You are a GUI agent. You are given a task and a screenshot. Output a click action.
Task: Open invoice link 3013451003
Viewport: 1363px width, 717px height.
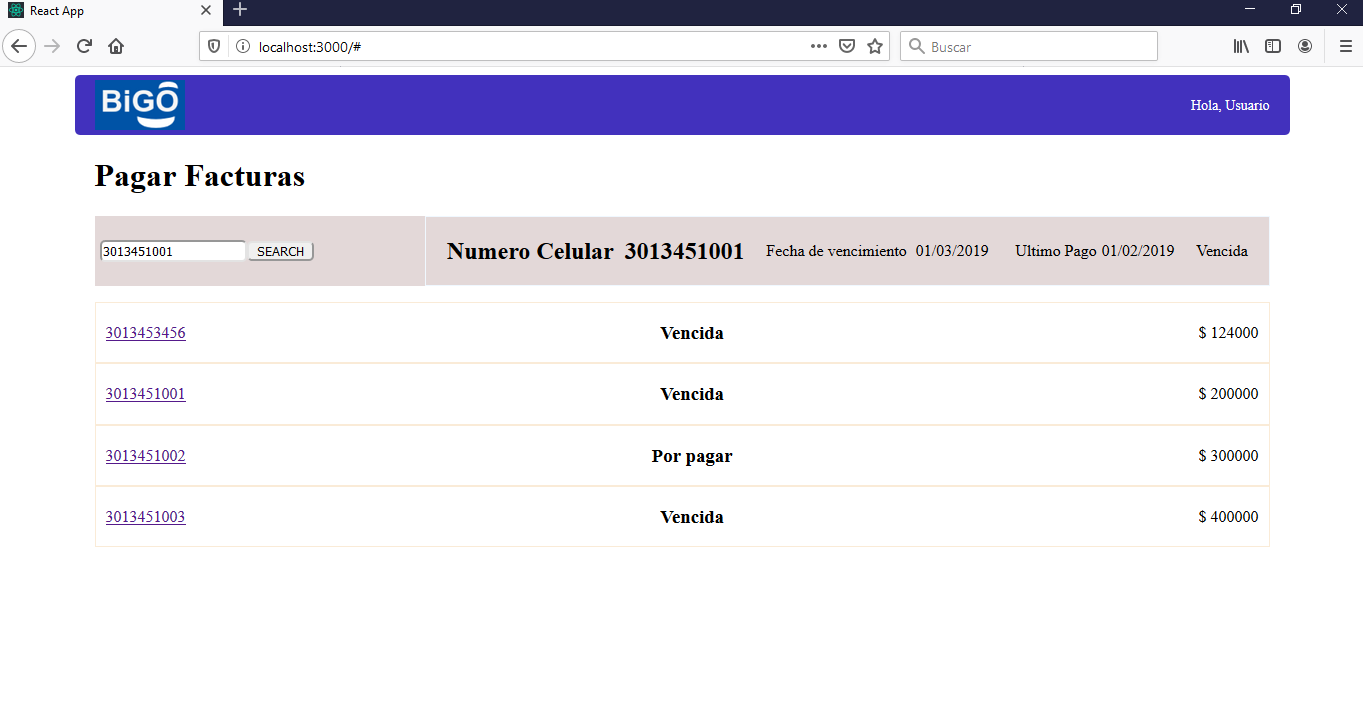(145, 517)
